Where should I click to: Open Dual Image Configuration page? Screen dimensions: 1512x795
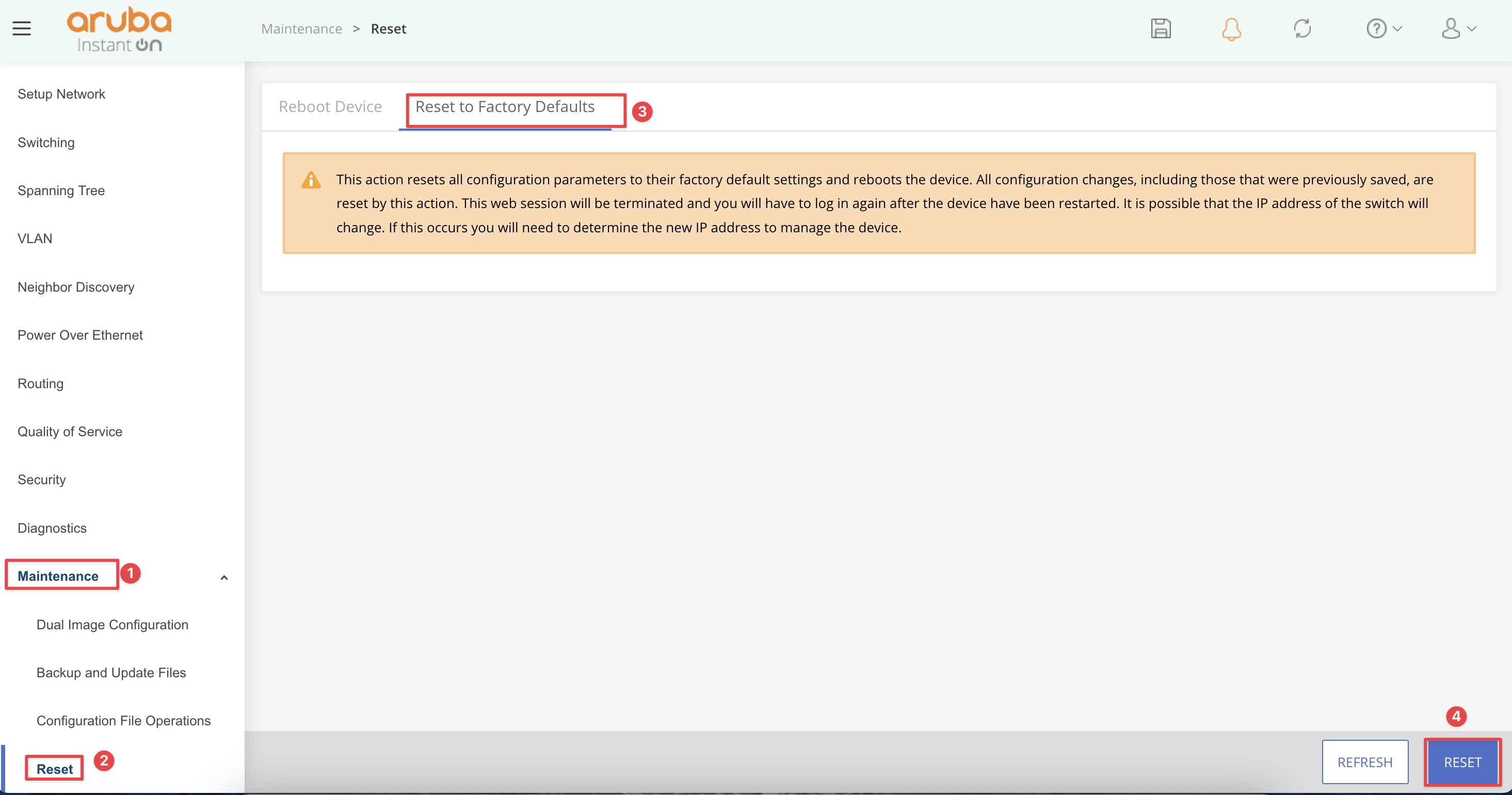pyautogui.click(x=112, y=625)
